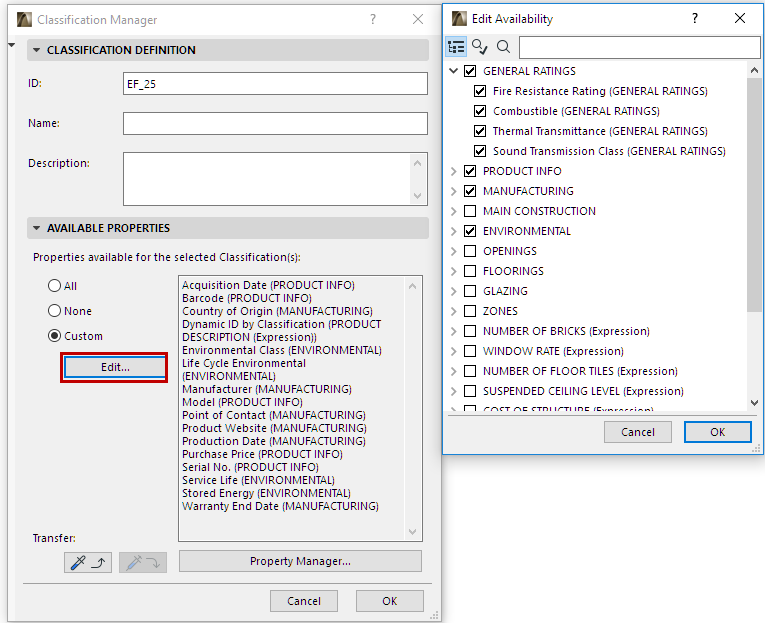Uncheck Fire Resistance Rating checkbox
765x623 pixels.
(480, 91)
